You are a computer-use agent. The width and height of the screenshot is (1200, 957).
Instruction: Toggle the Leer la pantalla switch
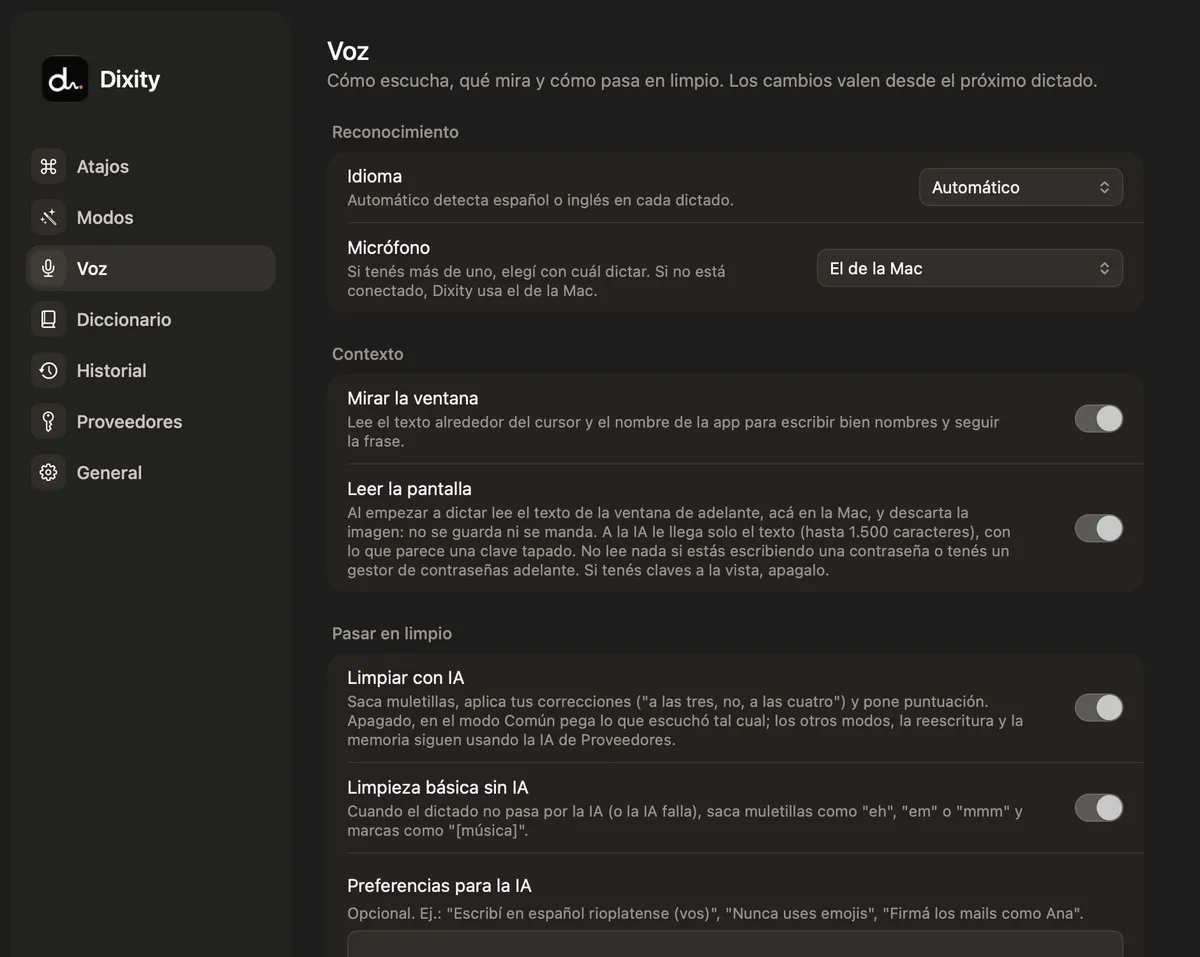(x=1099, y=529)
